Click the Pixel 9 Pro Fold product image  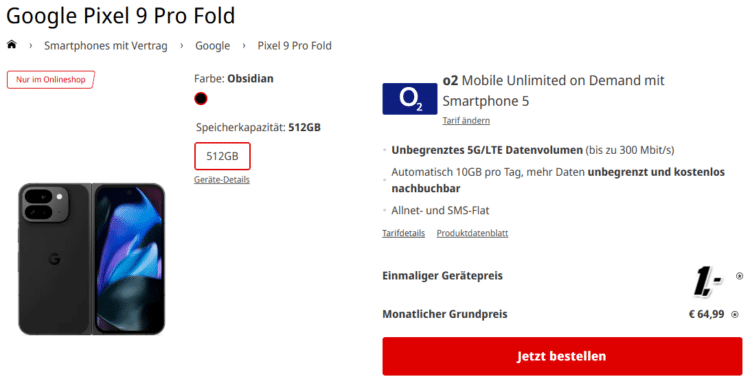coord(92,259)
